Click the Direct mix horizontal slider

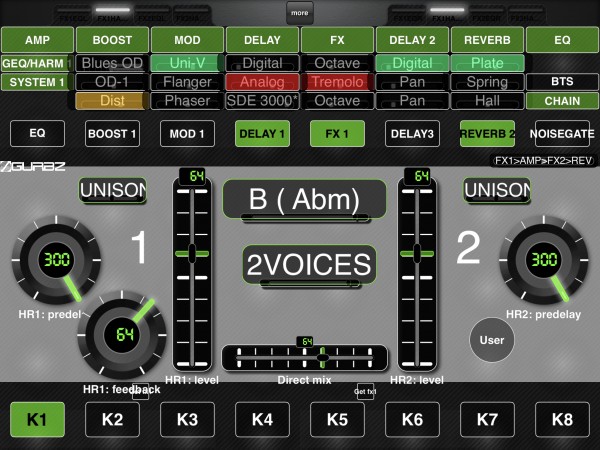(305, 358)
